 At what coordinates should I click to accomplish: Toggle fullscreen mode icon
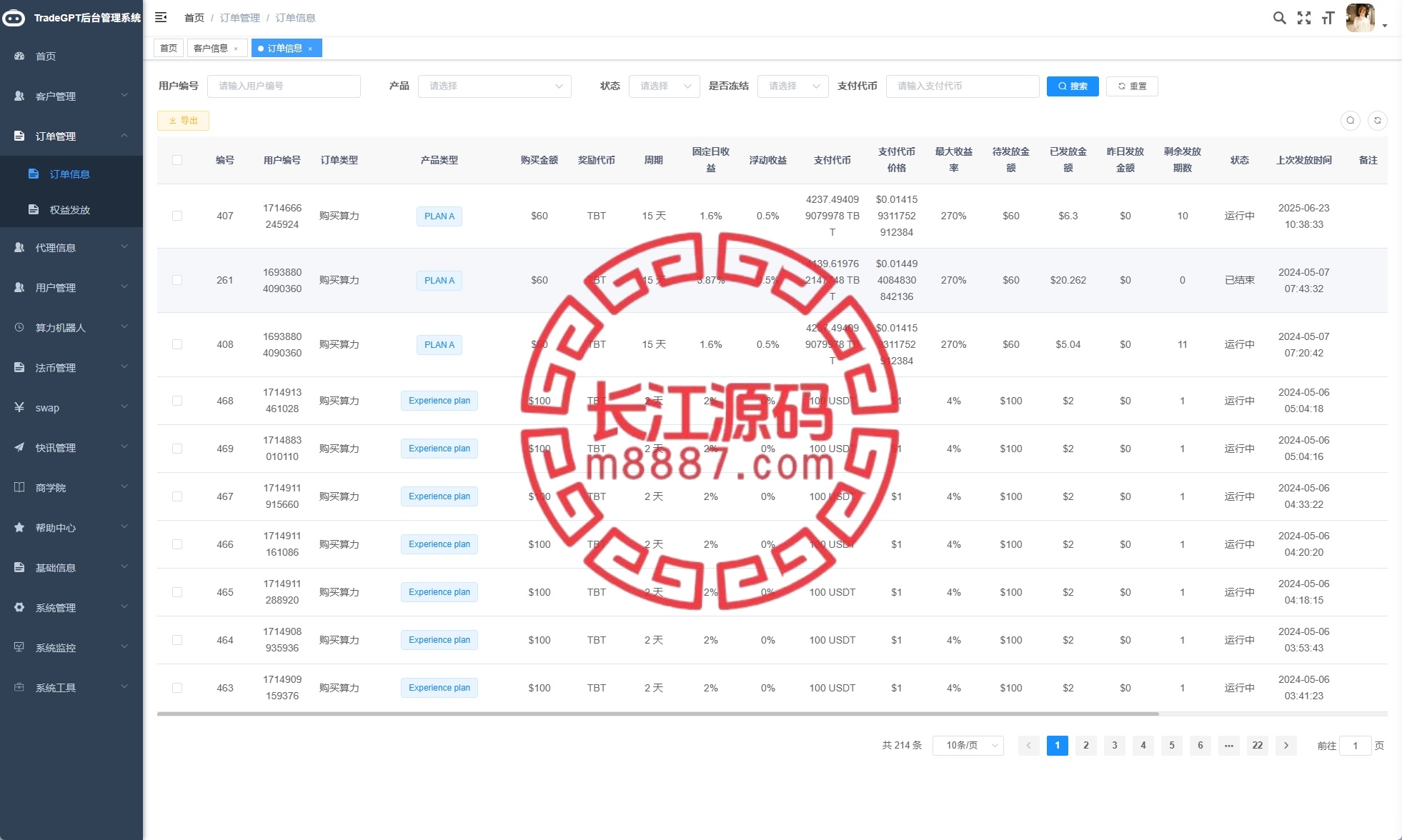click(x=1304, y=18)
